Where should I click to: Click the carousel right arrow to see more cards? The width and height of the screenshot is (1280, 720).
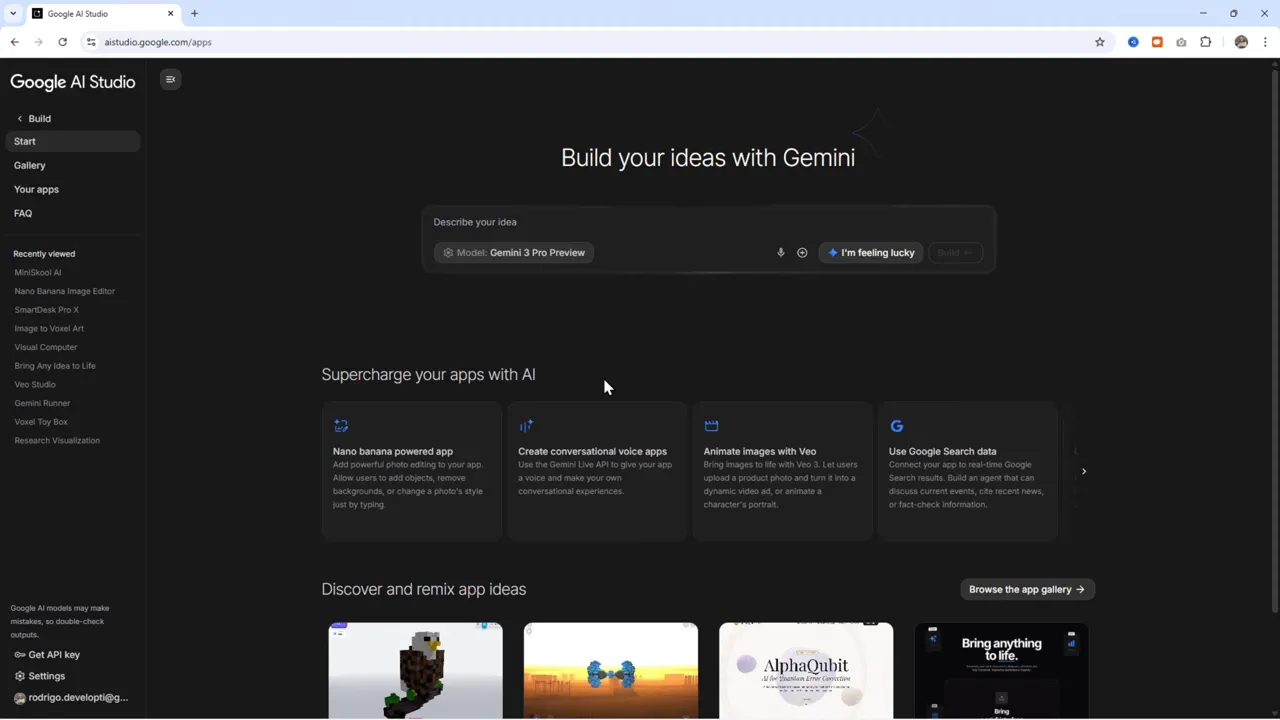tap(1084, 470)
